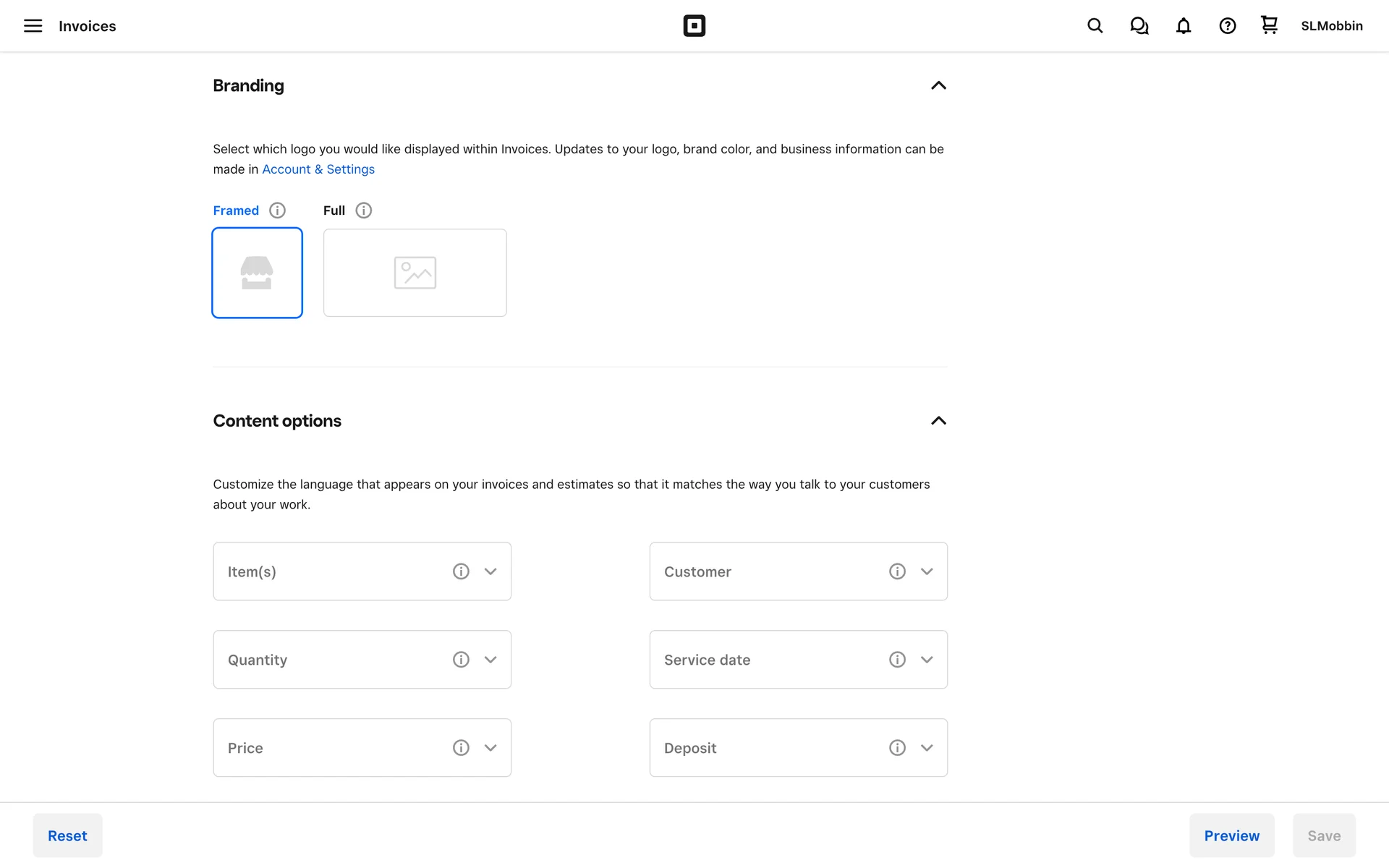Screen dimensions: 1389x868
Task: Click the help question mark icon
Action: coord(1227,26)
